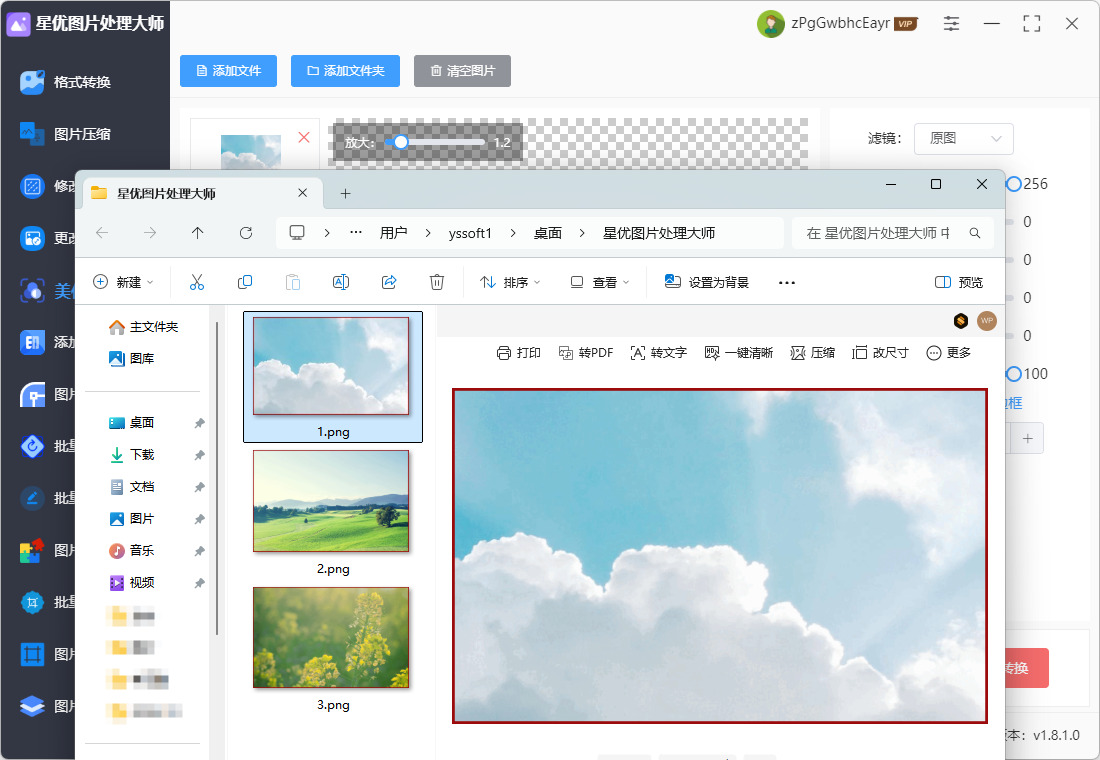The height and width of the screenshot is (760, 1100).
Task: Open 图库 in the navigation pane
Action: click(x=132, y=359)
